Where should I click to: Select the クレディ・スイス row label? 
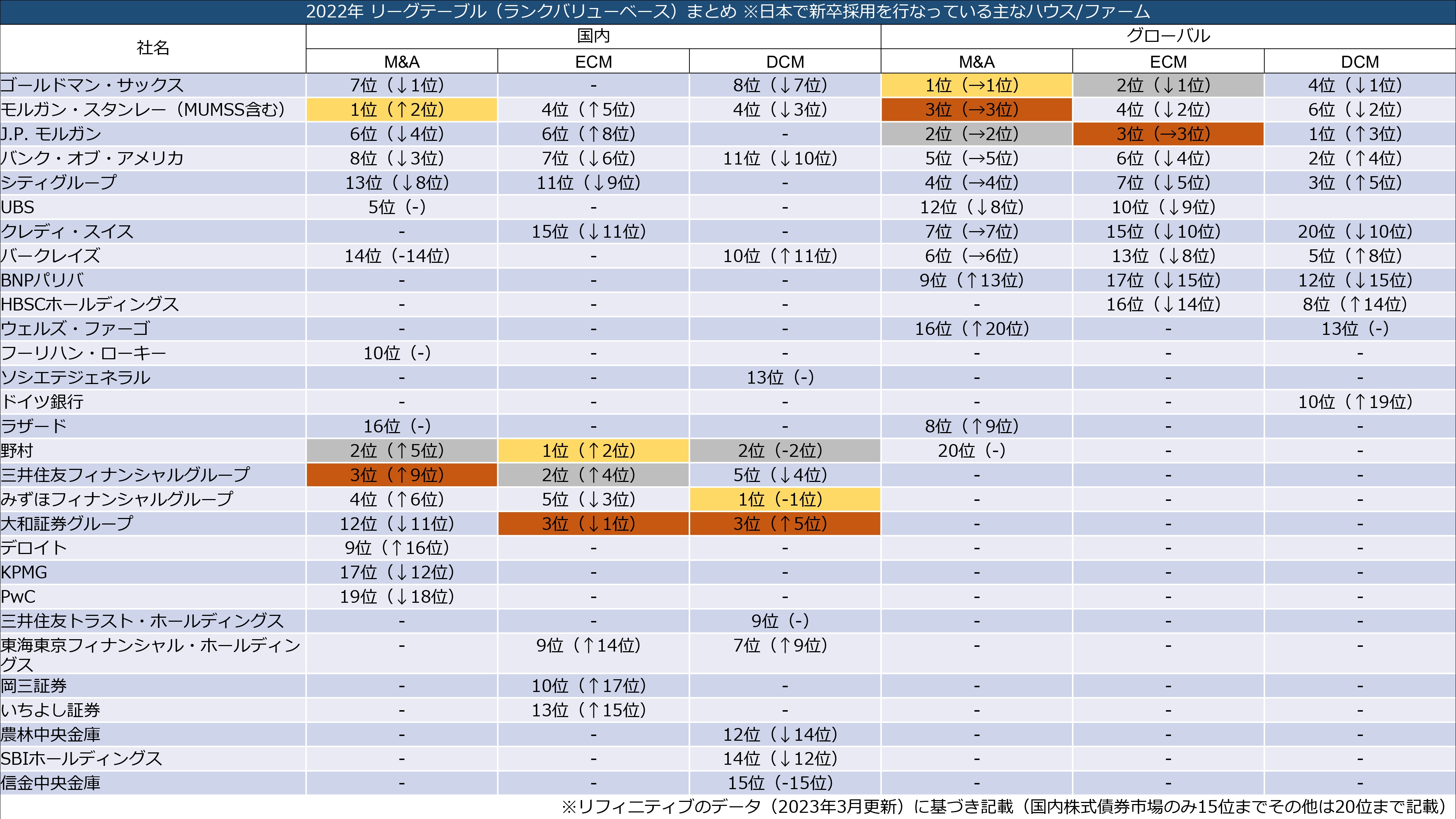pos(67,232)
